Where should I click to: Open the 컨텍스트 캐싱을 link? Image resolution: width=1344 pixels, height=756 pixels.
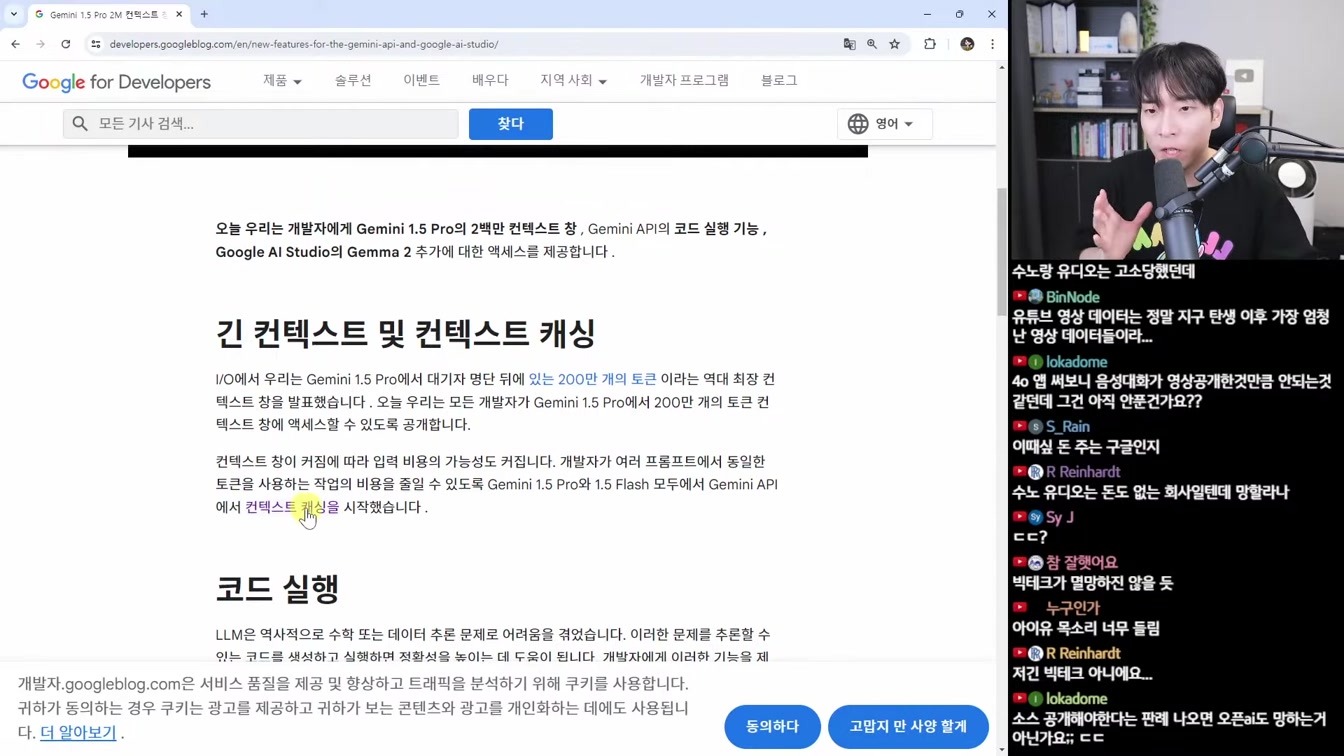click(292, 507)
